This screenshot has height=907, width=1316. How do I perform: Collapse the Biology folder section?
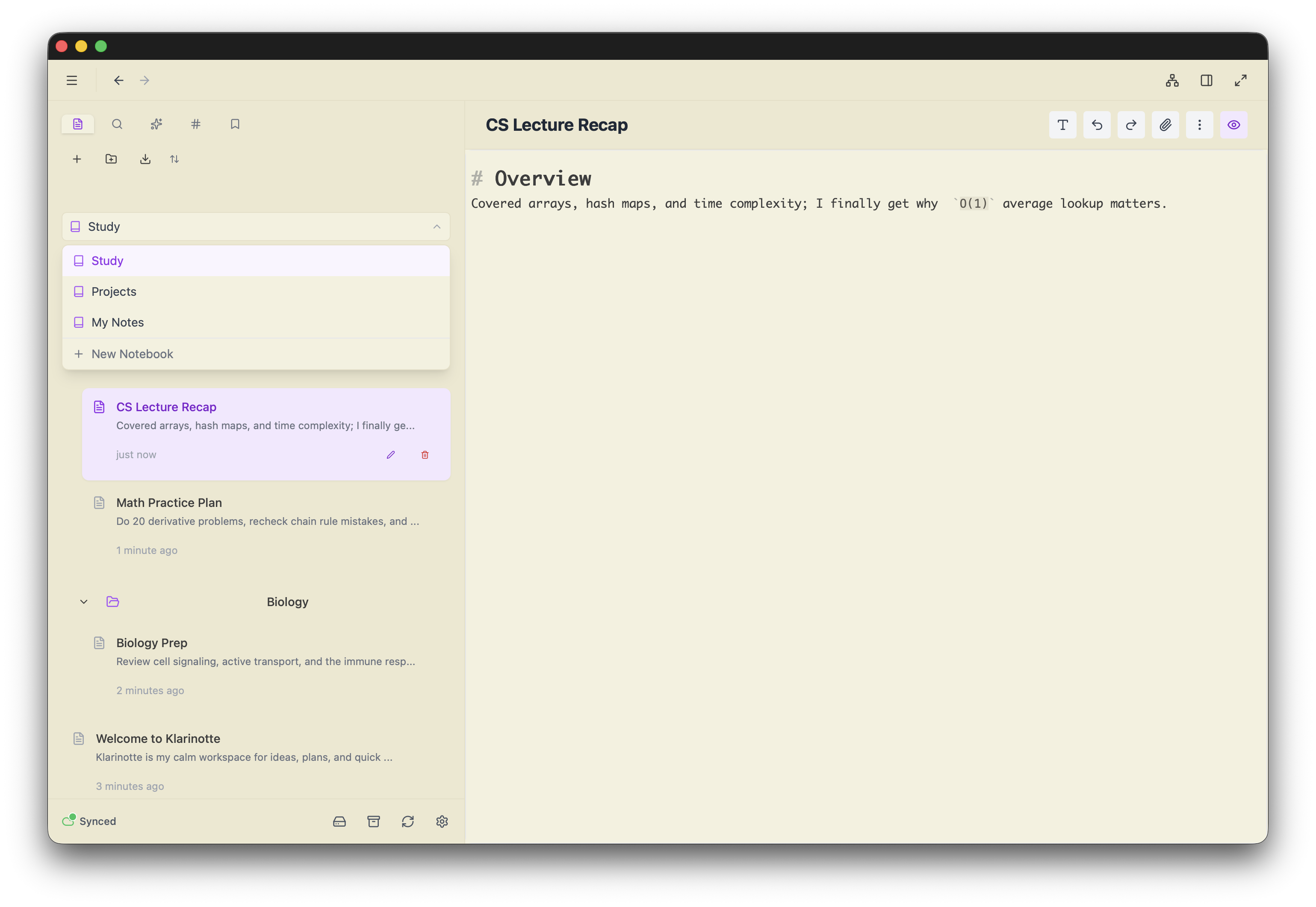pyautogui.click(x=83, y=601)
